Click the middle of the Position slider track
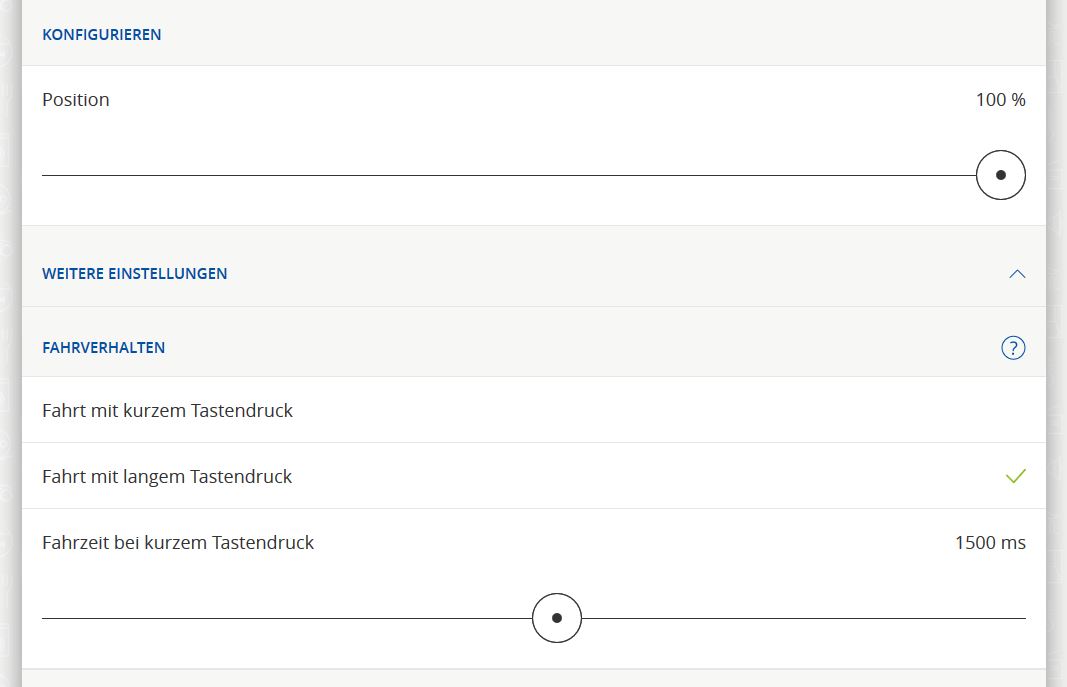Image resolution: width=1067 pixels, height=687 pixels. point(510,175)
